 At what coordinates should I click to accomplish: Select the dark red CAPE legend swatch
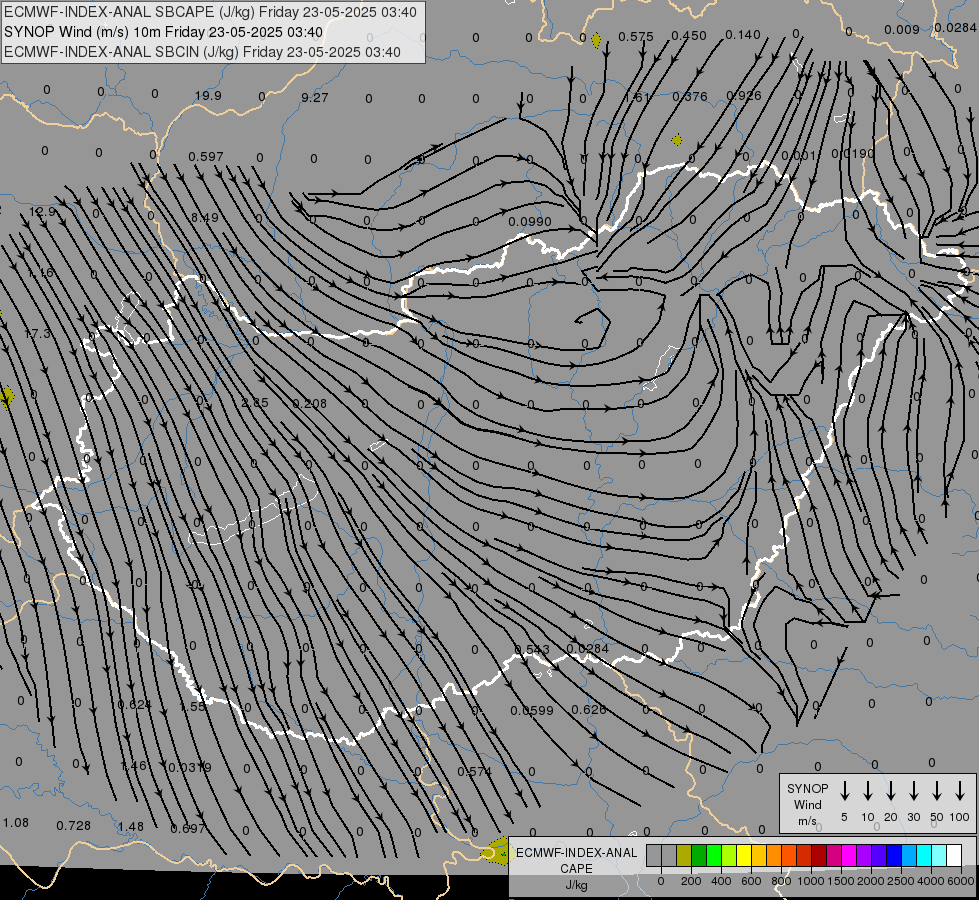coord(819,856)
